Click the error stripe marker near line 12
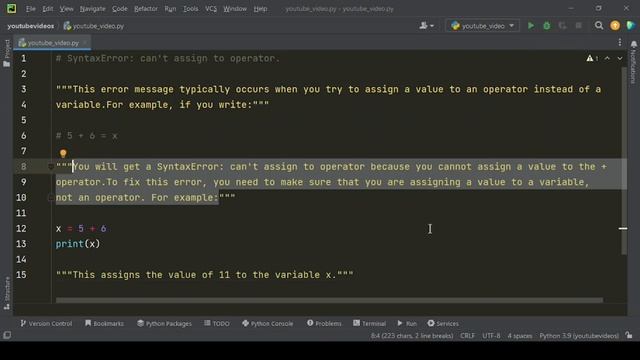Image resolution: width=640 pixels, height=360 pixels. pyautogui.click(x=623, y=229)
